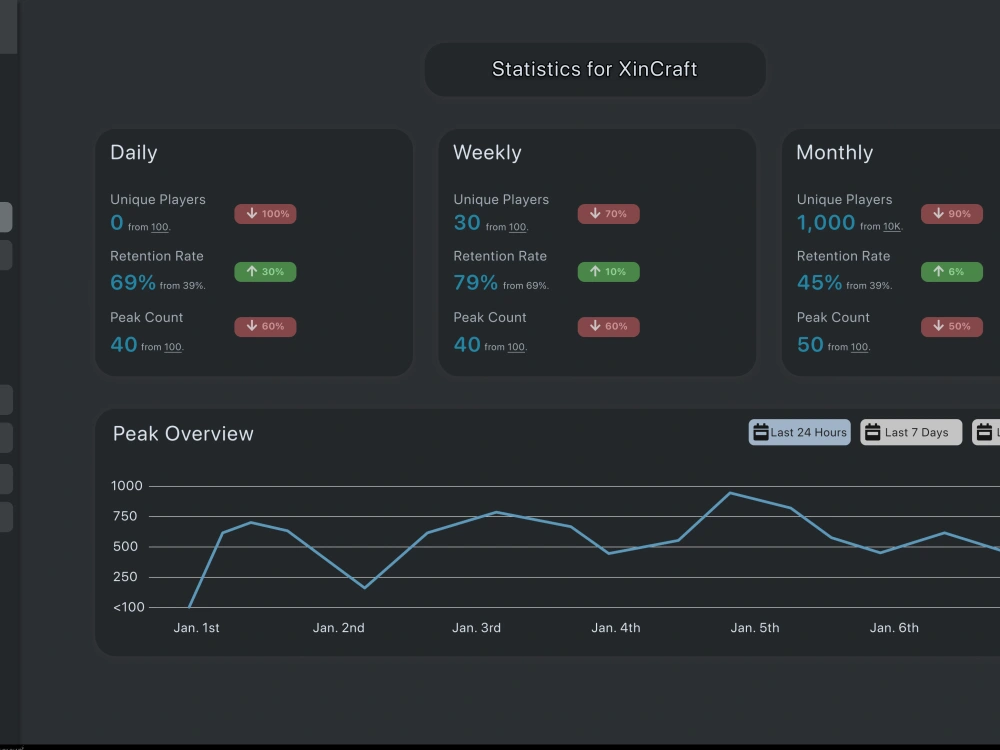The height and width of the screenshot is (750, 1000).
Task: Click Monthly peak count value 50
Action: click(x=810, y=344)
